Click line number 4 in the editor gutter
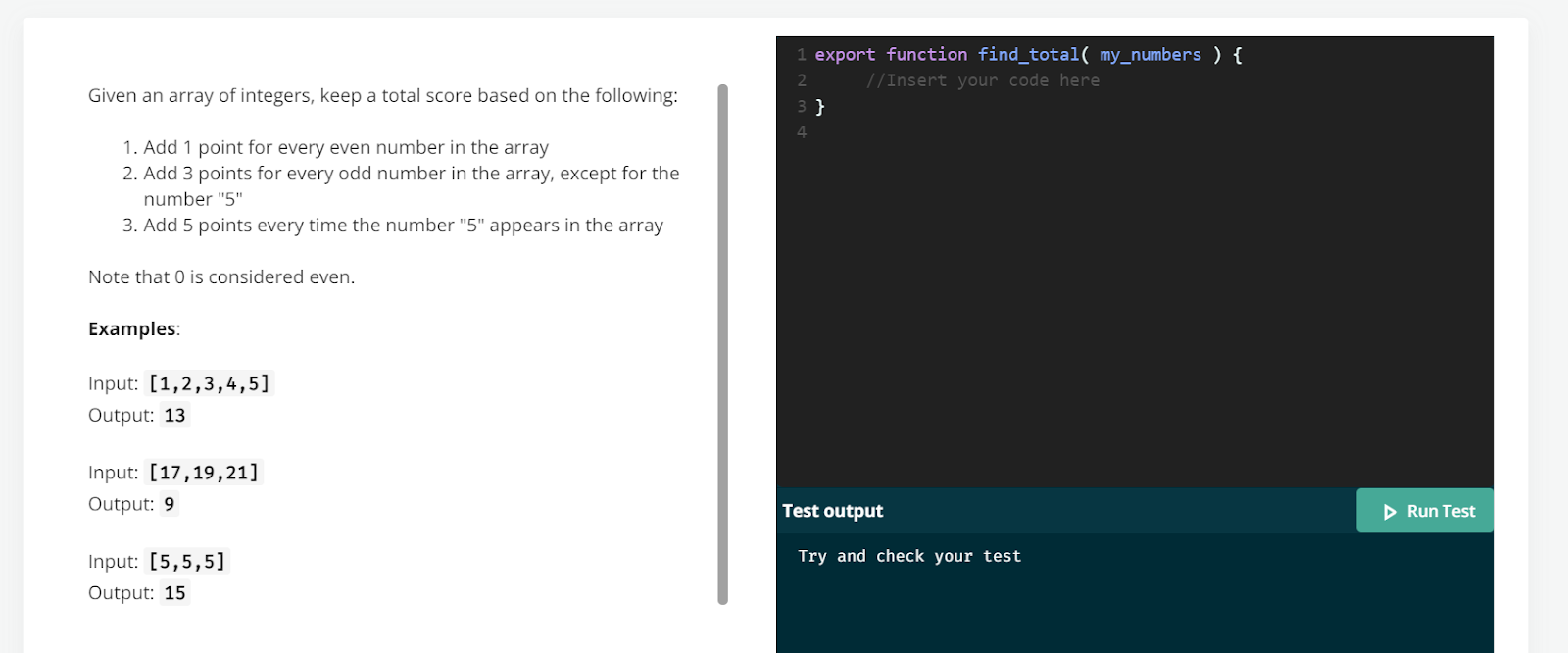 [x=802, y=131]
